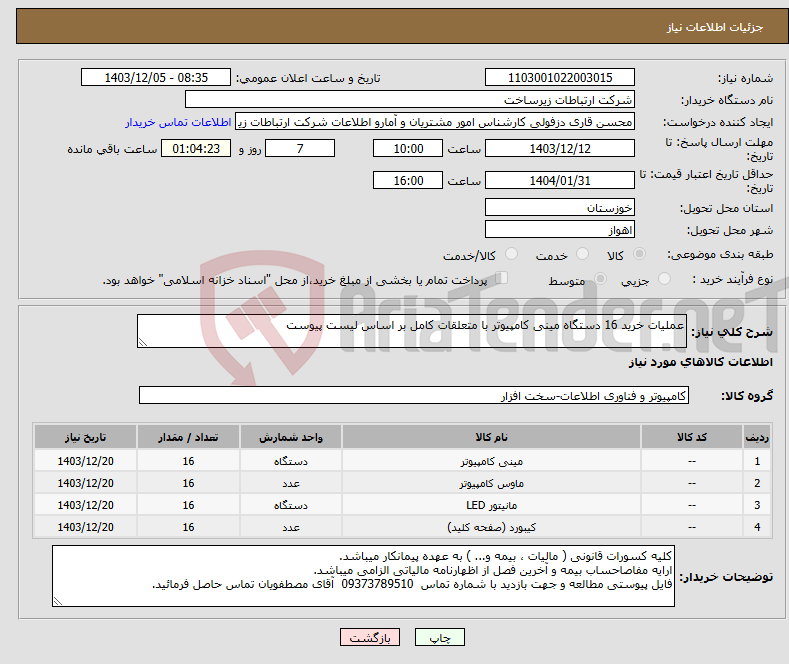Open the اطلاعات تماس خریدار link

178,122
